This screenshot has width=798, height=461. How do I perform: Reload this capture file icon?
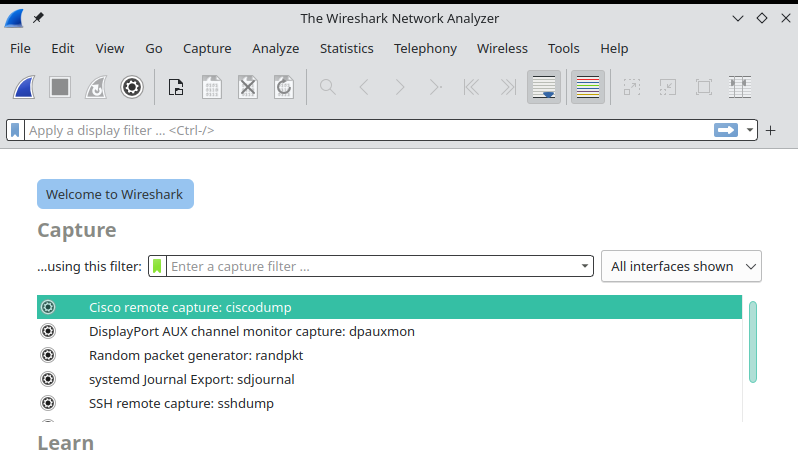click(x=284, y=87)
